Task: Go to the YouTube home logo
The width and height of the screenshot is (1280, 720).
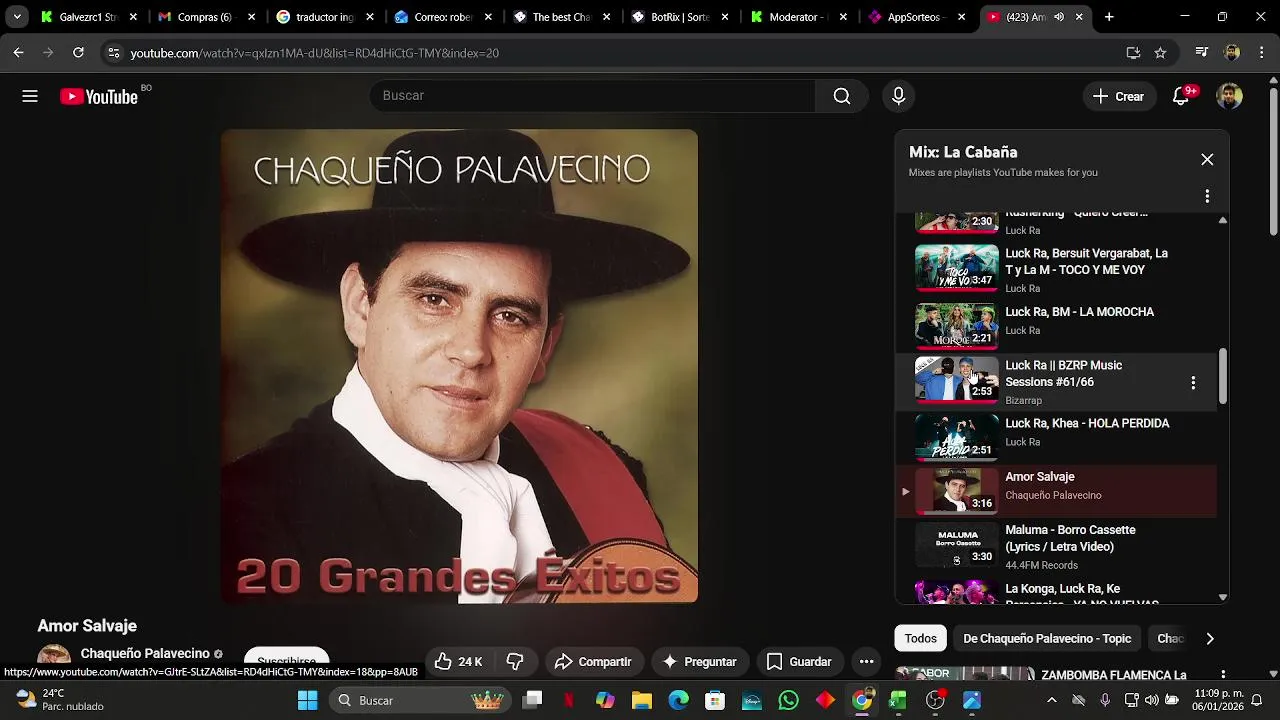Action: (x=99, y=96)
